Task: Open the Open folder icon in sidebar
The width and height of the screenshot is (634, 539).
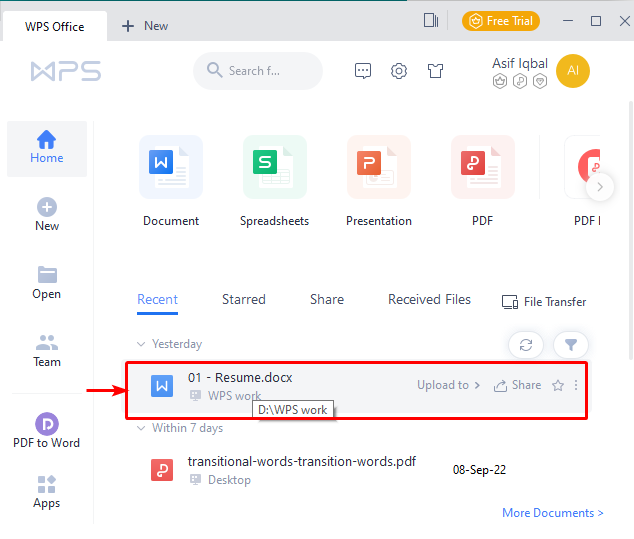Action: point(47,275)
